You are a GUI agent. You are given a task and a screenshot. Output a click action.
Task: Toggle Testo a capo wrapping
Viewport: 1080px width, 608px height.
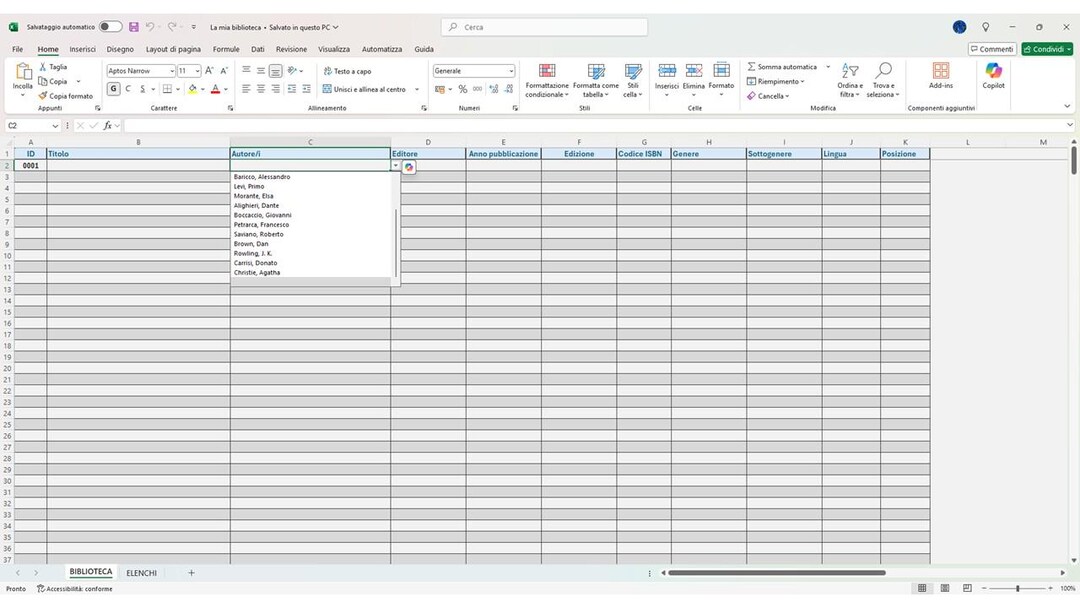click(x=347, y=71)
